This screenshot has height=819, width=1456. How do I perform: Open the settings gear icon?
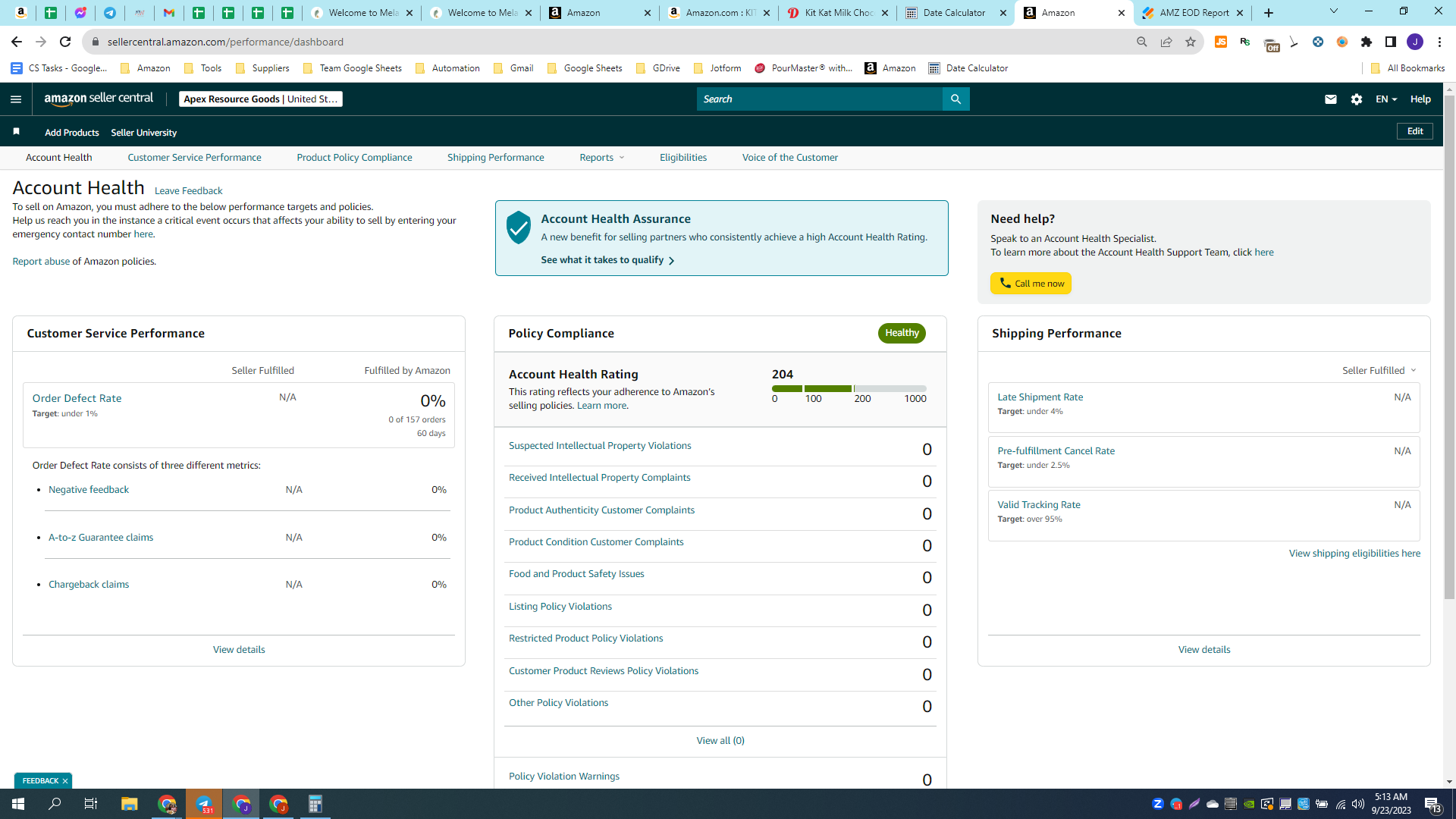[x=1357, y=99]
